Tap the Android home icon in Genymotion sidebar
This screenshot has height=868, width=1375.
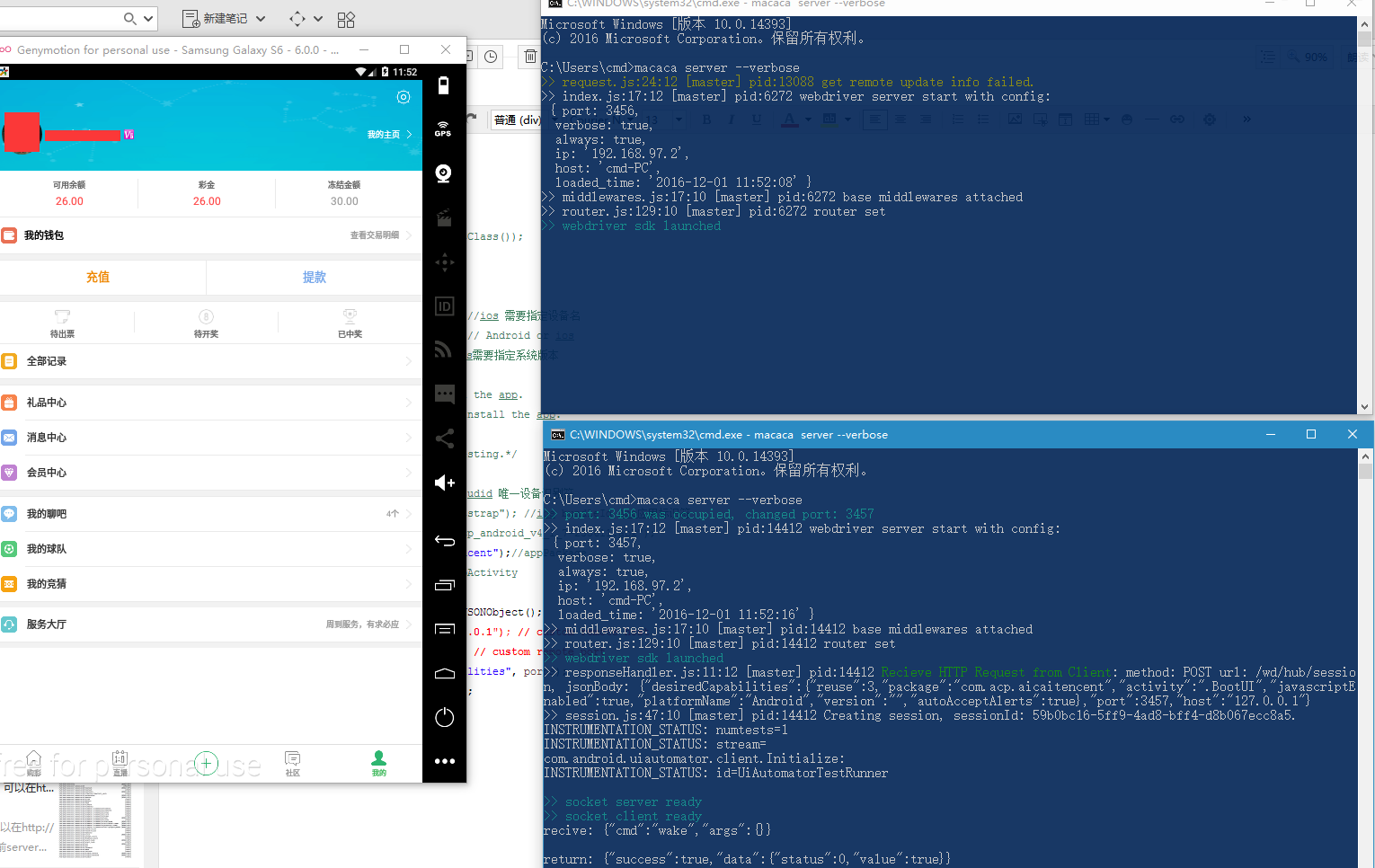[444, 673]
